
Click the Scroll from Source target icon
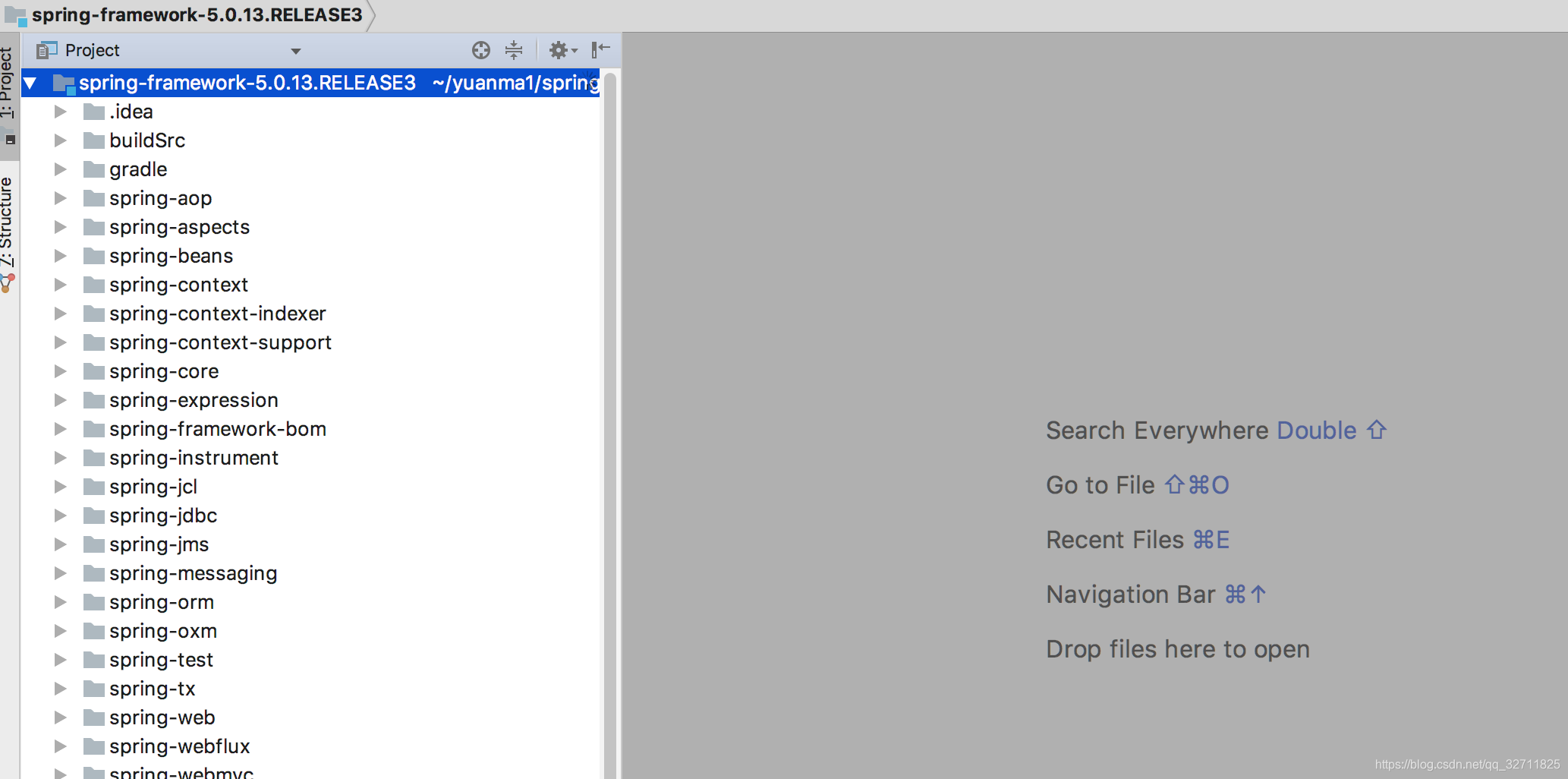(481, 50)
